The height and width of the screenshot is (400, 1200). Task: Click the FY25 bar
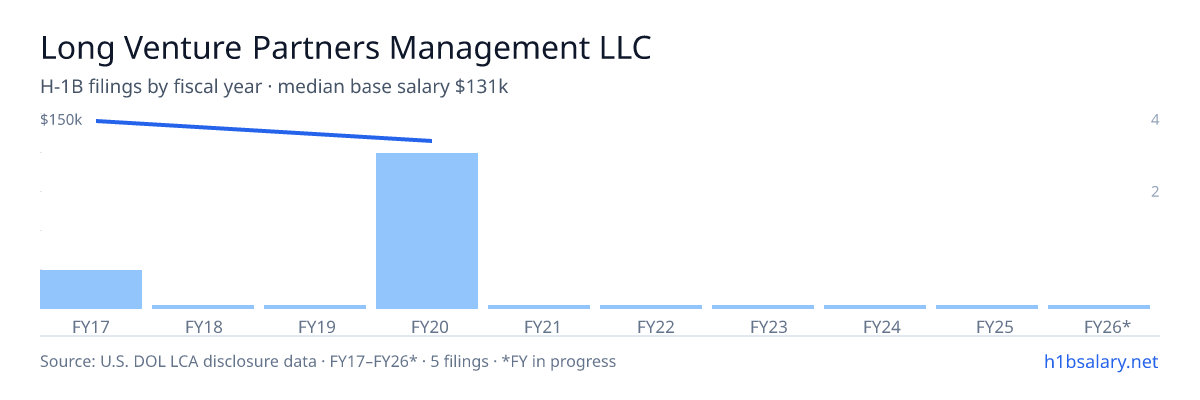pos(987,307)
